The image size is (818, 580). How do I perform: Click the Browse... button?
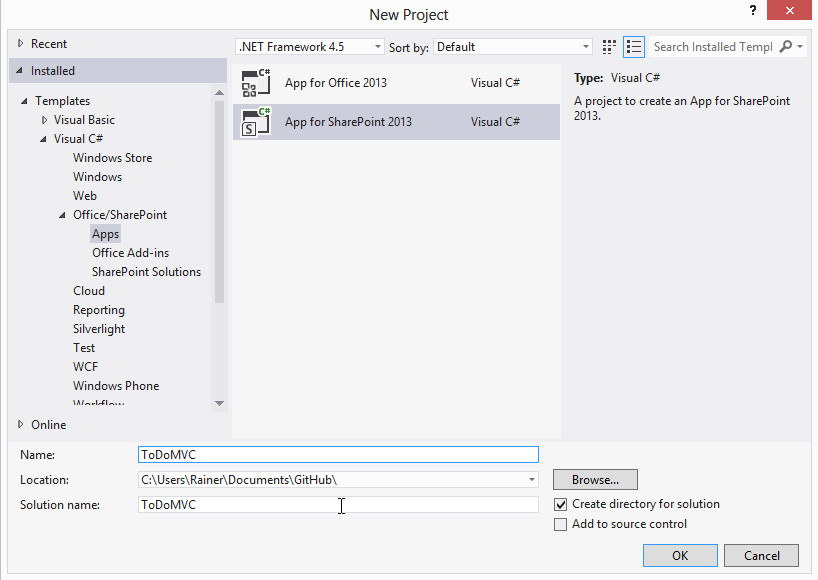(x=595, y=480)
